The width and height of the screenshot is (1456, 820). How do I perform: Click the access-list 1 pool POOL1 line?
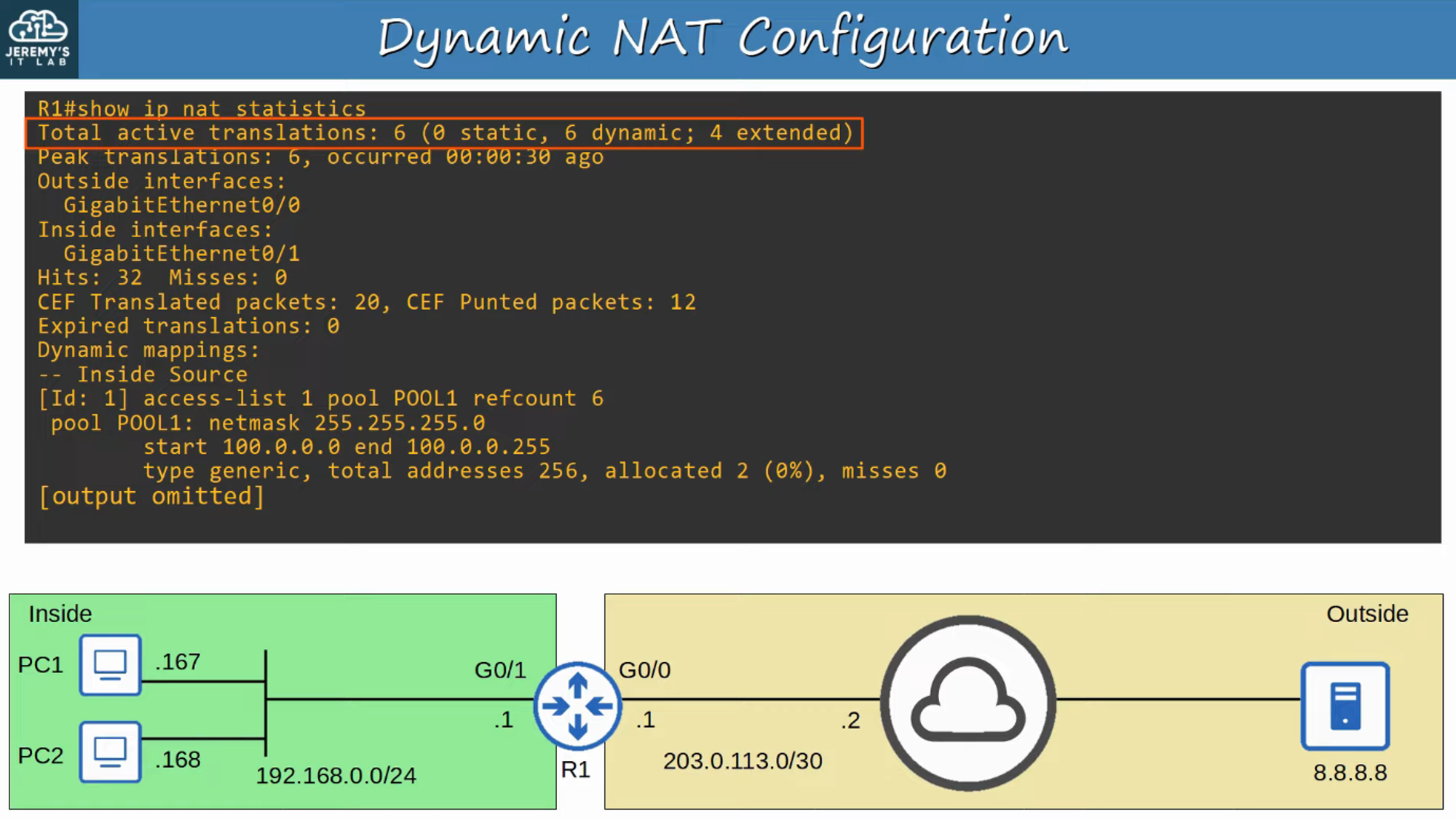[x=320, y=399]
